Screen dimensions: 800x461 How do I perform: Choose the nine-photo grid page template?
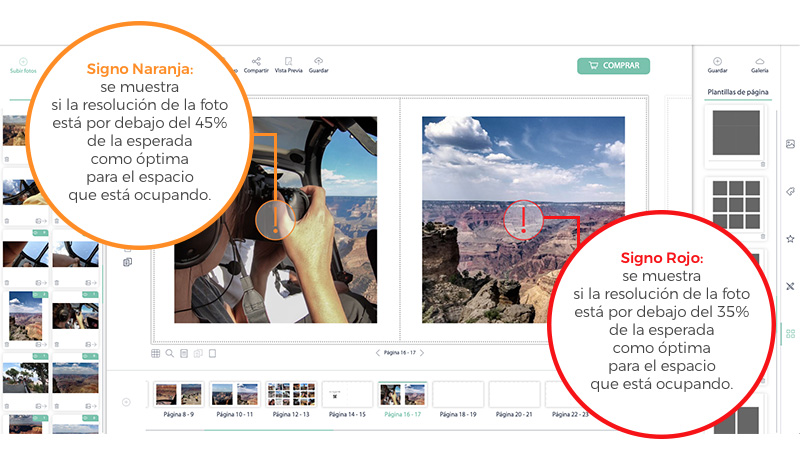click(736, 204)
